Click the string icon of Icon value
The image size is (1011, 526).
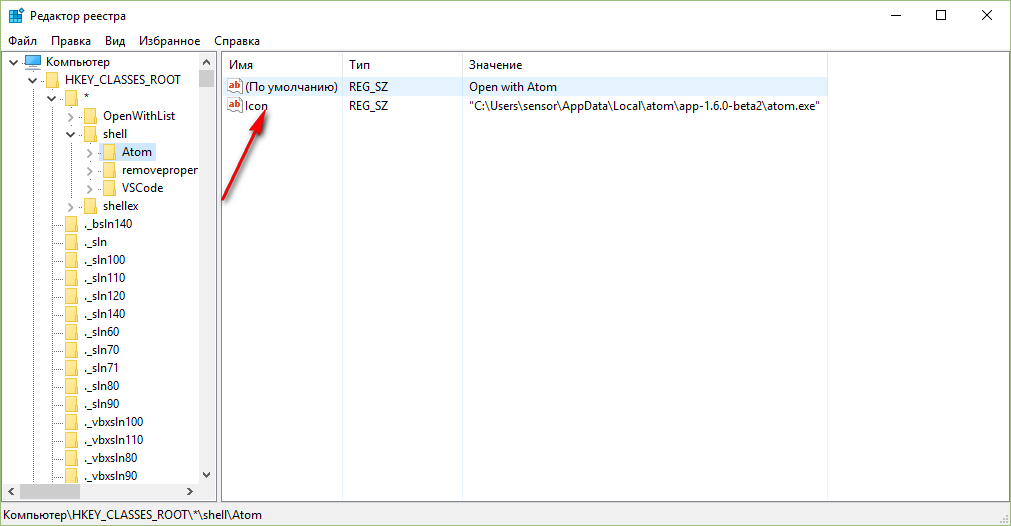click(x=235, y=105)
